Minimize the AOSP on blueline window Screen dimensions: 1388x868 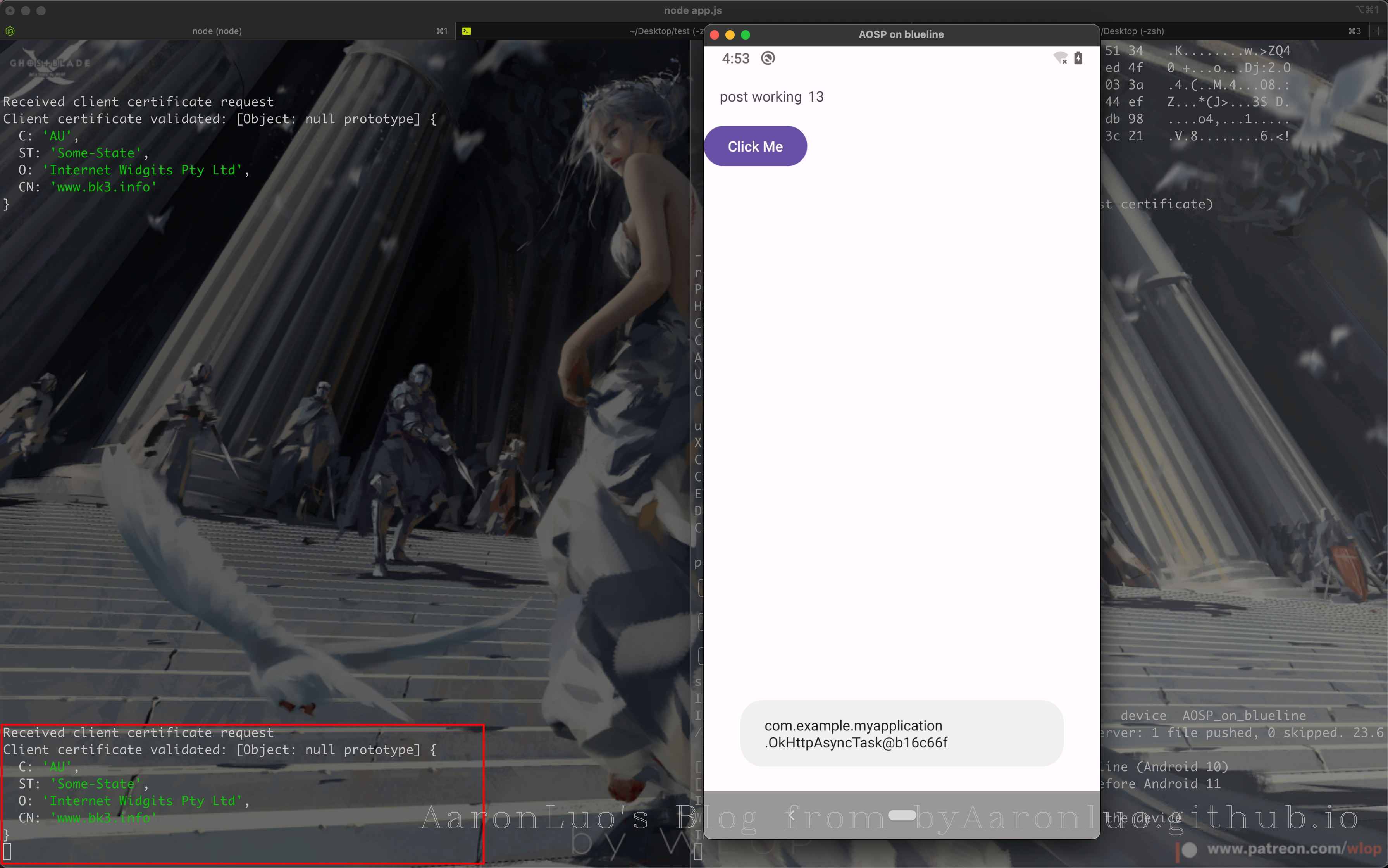point(730,35)
